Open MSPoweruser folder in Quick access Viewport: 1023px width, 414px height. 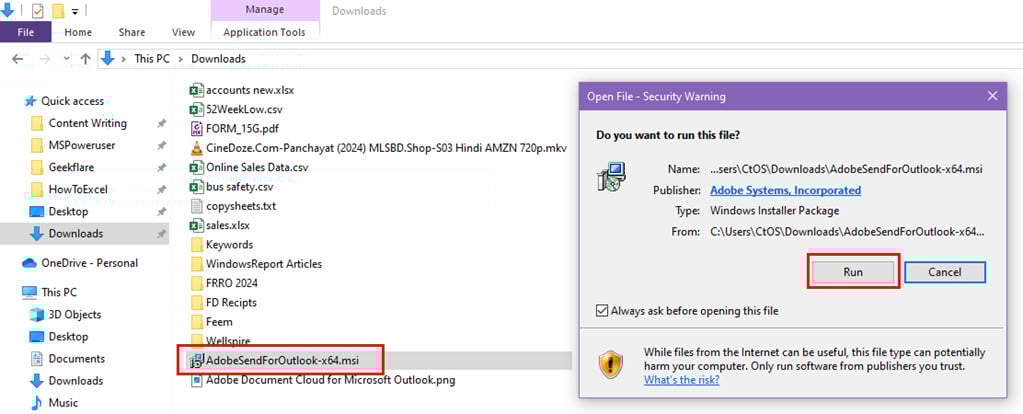(x=82, y=145)
